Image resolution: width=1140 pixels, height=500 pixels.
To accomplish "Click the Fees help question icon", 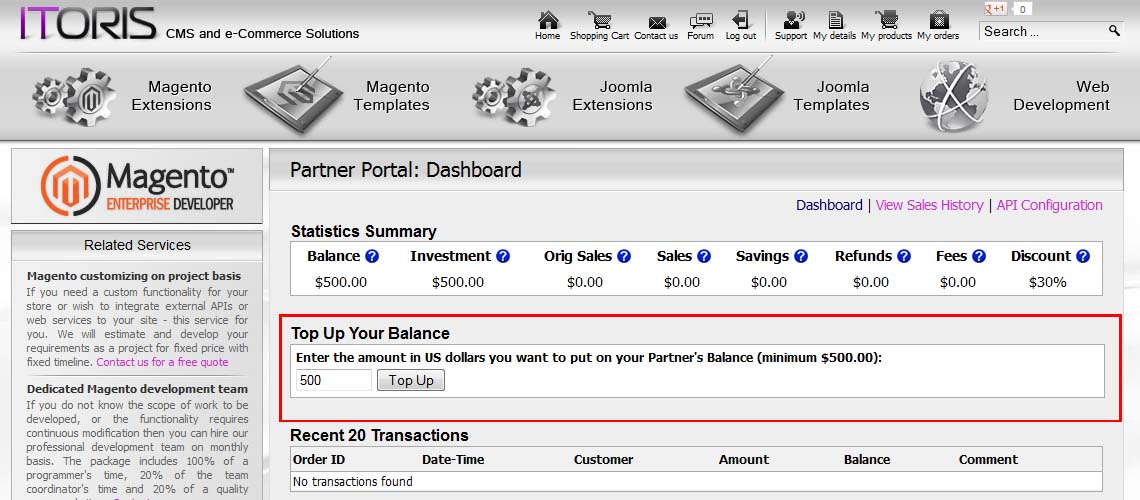I will pos(979,256).
